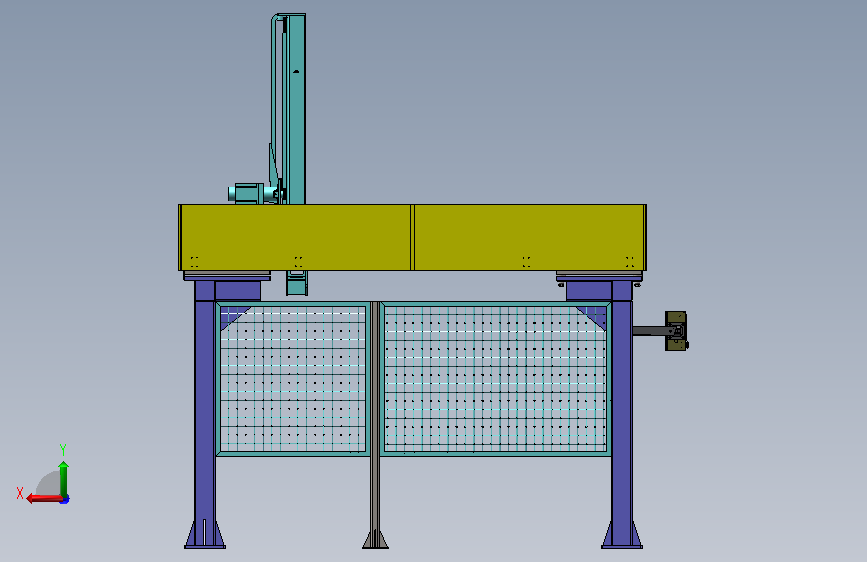Screen dimensions: 867x562
Task: Select the right wire mesh guard panel
Action: 496,379
